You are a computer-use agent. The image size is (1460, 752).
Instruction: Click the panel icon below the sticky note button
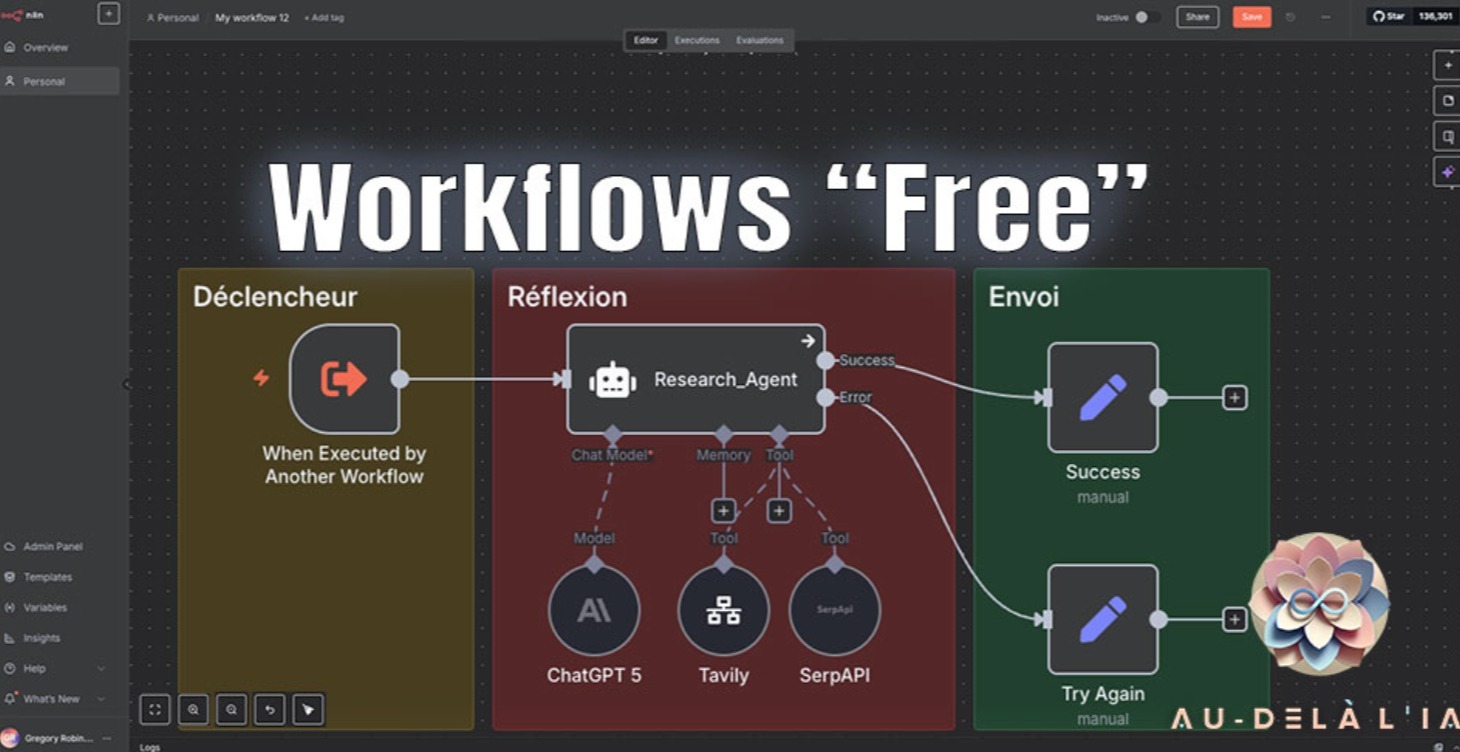[1447, 136]
